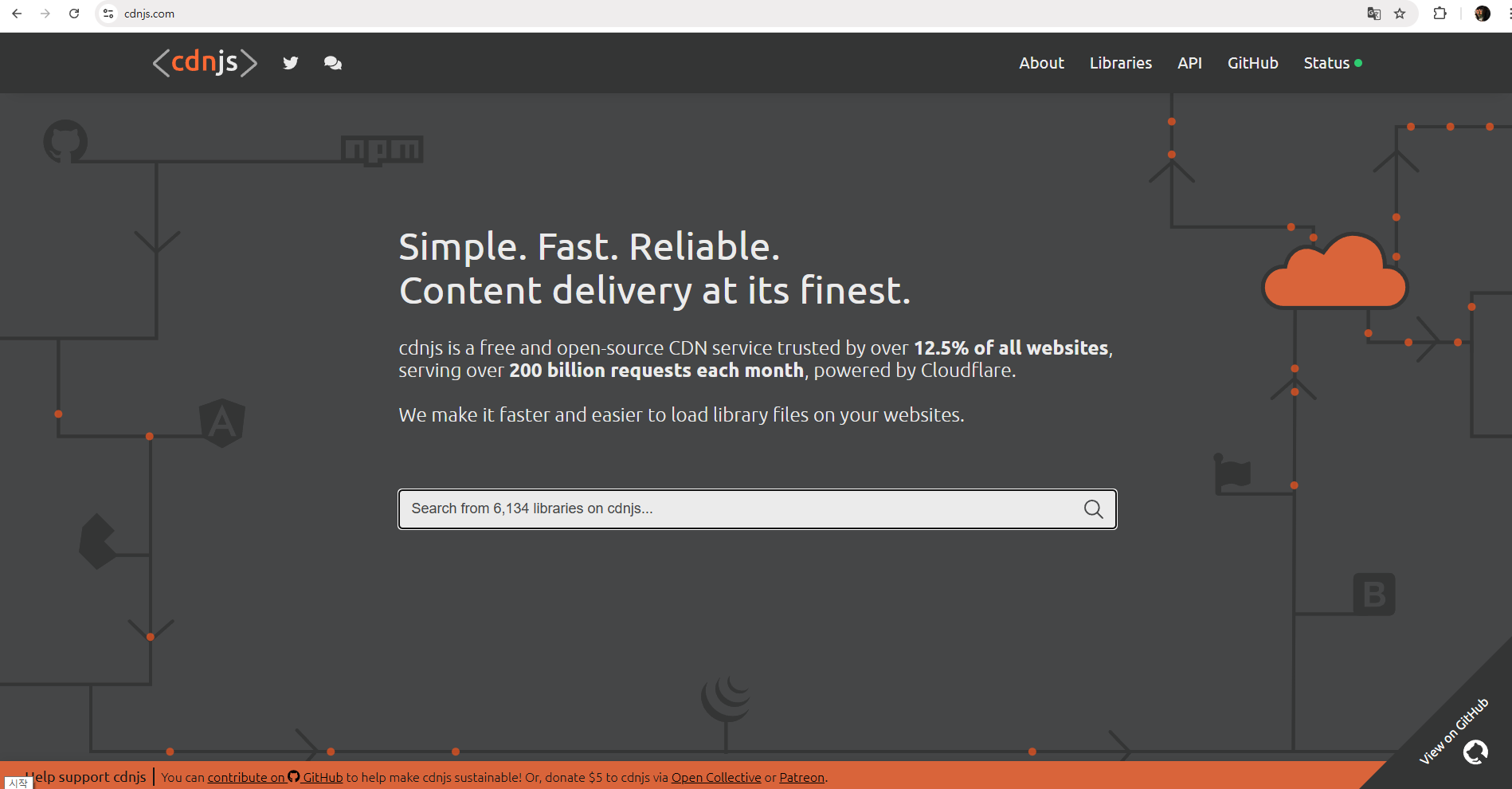Click the Simple. Fast. Reliable. headline

click(x=590, y=246)
